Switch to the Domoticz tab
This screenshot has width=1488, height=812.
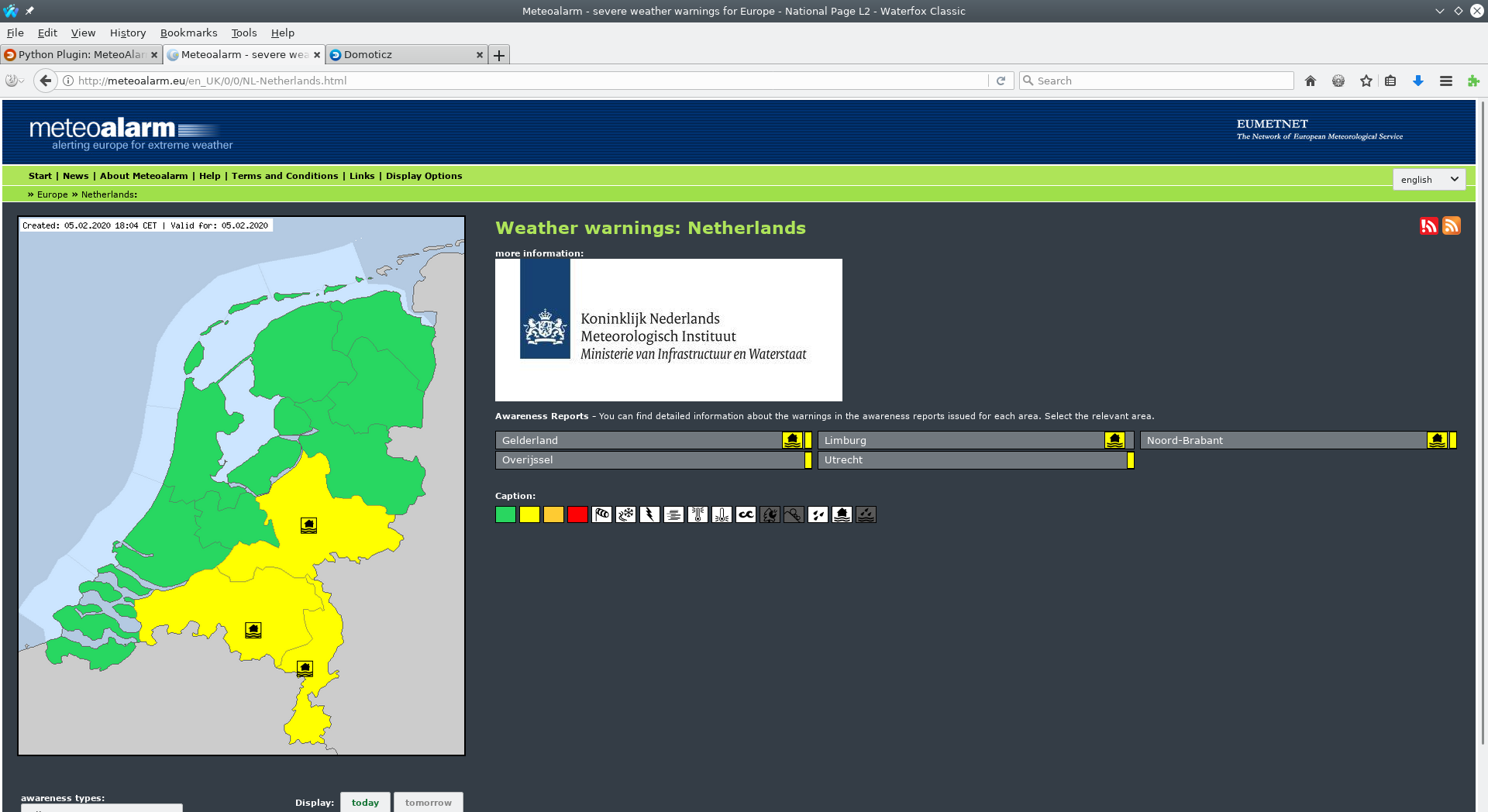click(x=403, y=54)
